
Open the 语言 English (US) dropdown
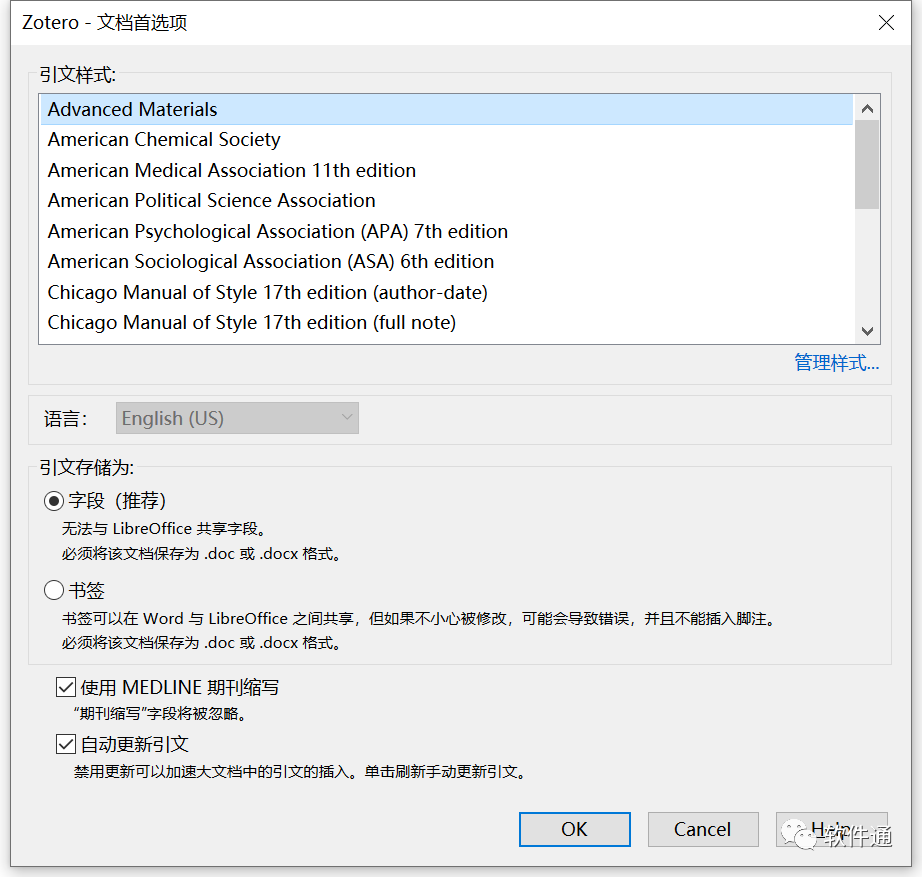[x=237, y=418]
